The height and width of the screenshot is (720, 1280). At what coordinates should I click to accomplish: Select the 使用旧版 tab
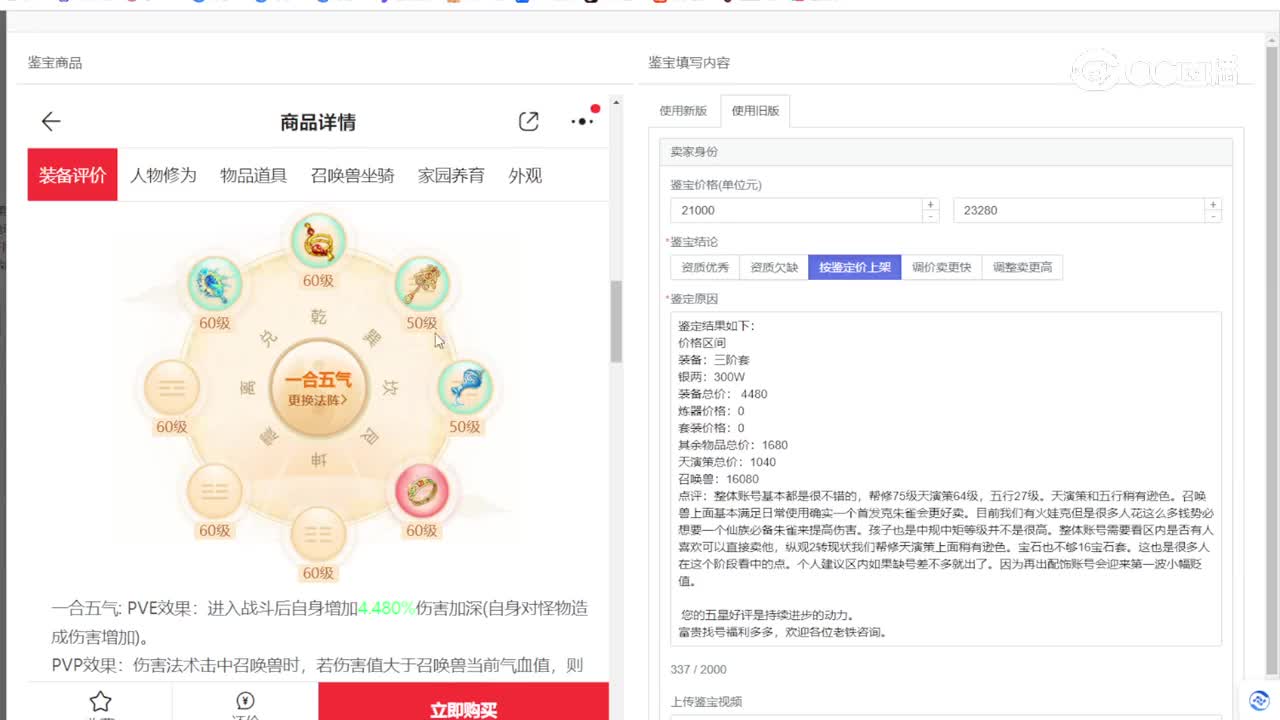tap(755, 111)
